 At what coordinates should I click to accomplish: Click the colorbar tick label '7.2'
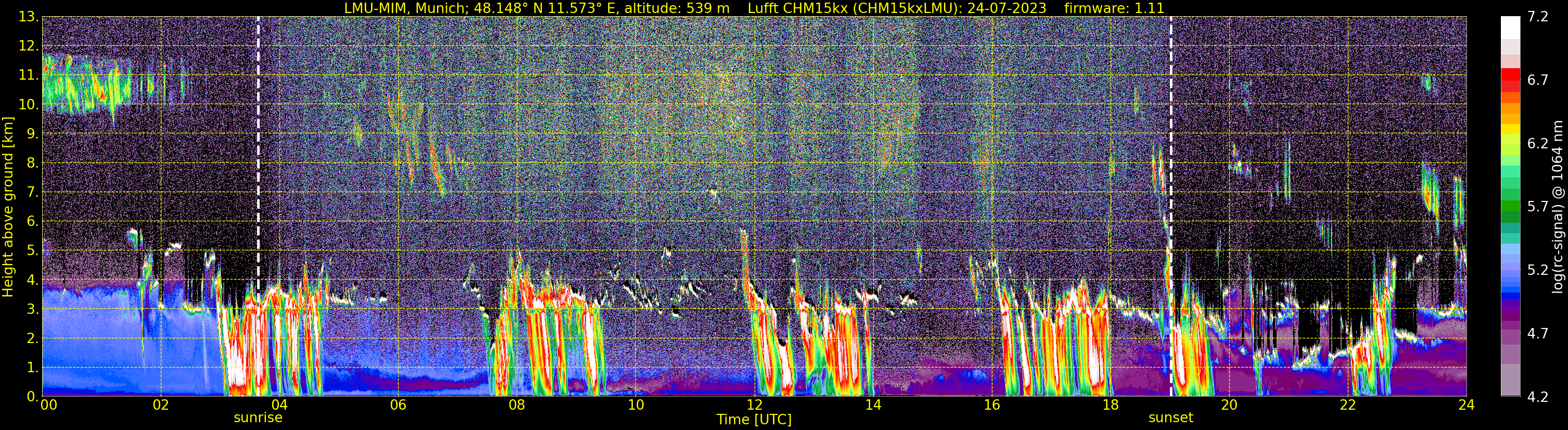pos(1538,17)
